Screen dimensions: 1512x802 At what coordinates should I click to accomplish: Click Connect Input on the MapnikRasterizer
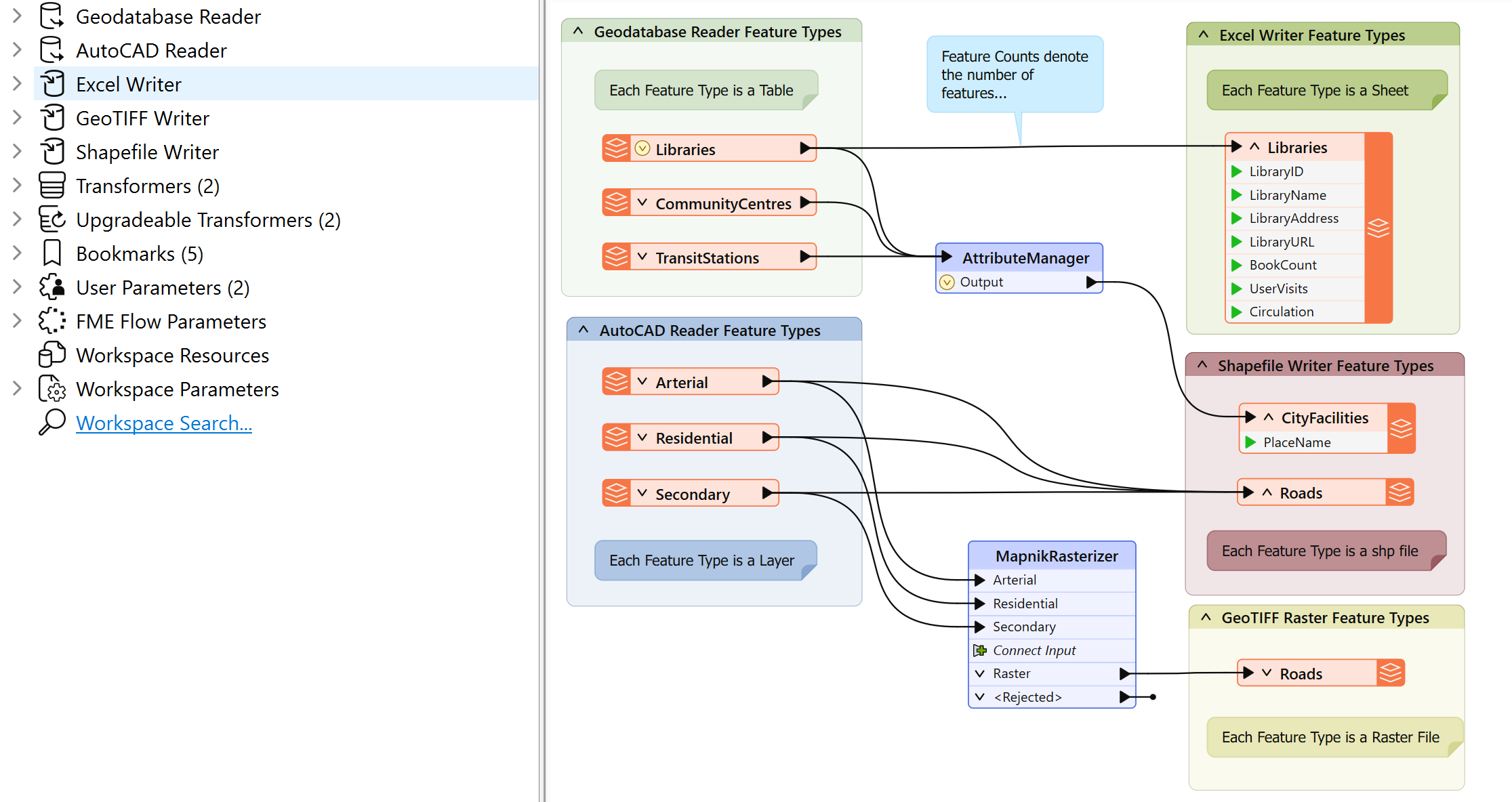coord(1033,650)
